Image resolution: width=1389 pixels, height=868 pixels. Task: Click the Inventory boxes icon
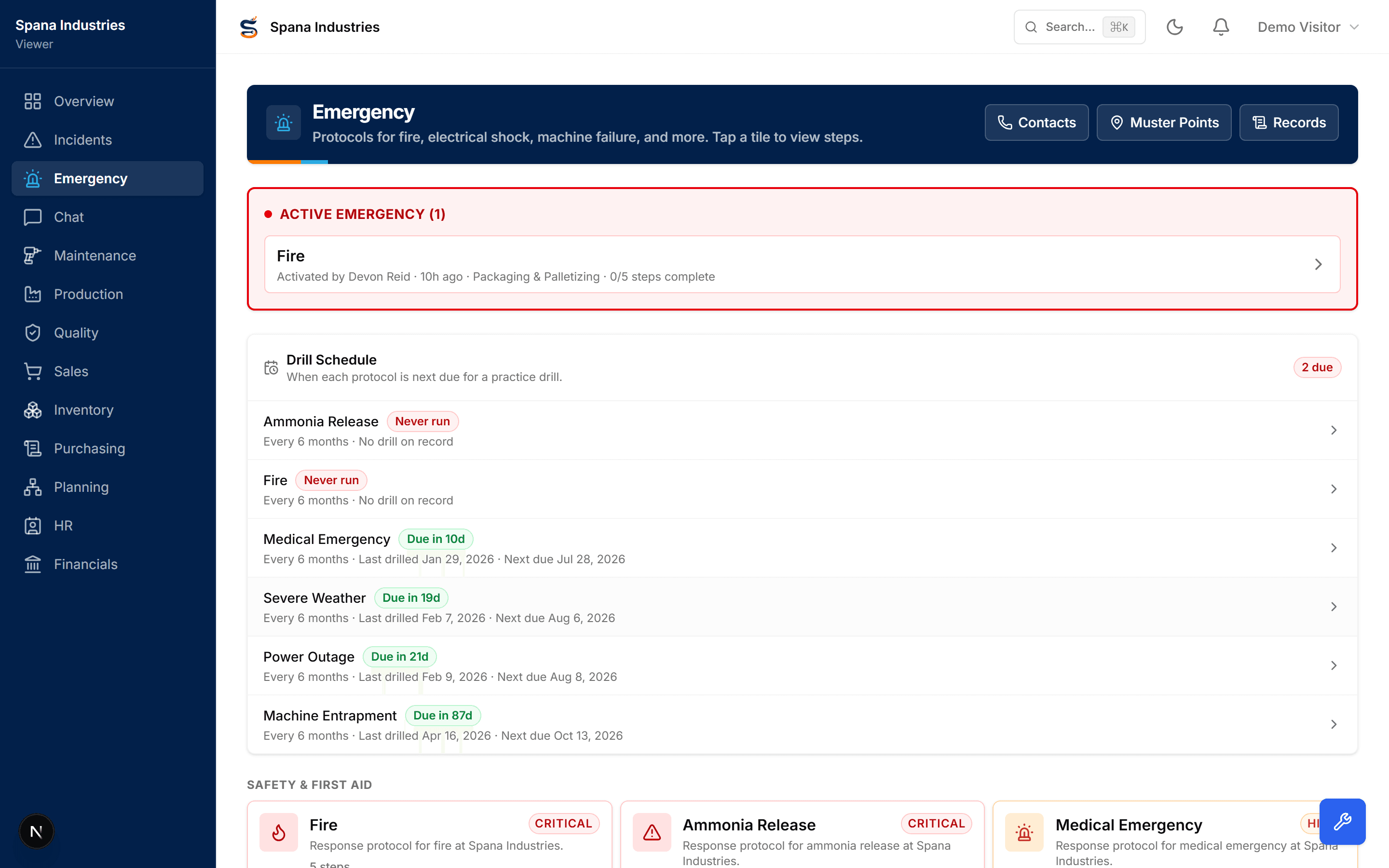(33, 410)
